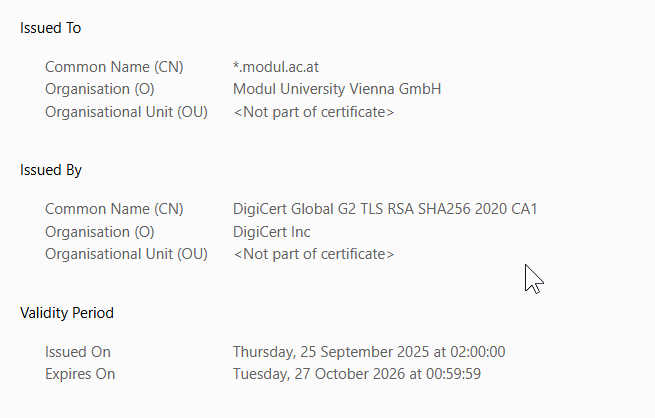Image resolution: width=655 pixels, height=418 pixels.
Task: Click the "Issued On" label
Action: point(78,352)
